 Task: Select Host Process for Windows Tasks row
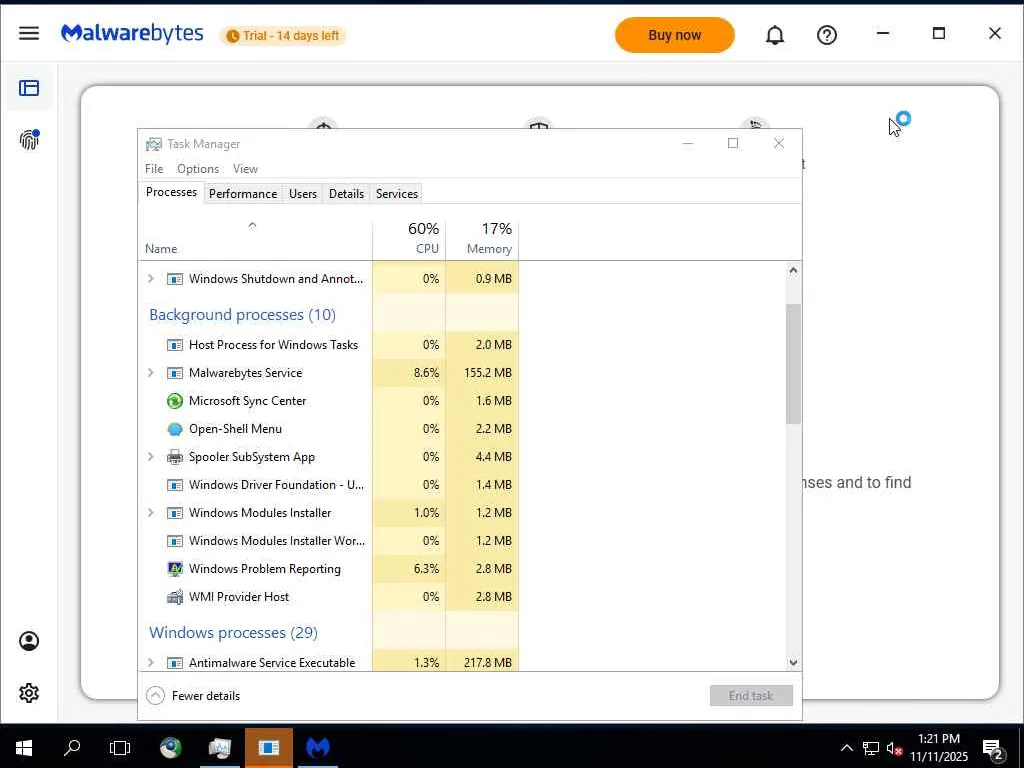pyautogui.click(x=328, y=345)
